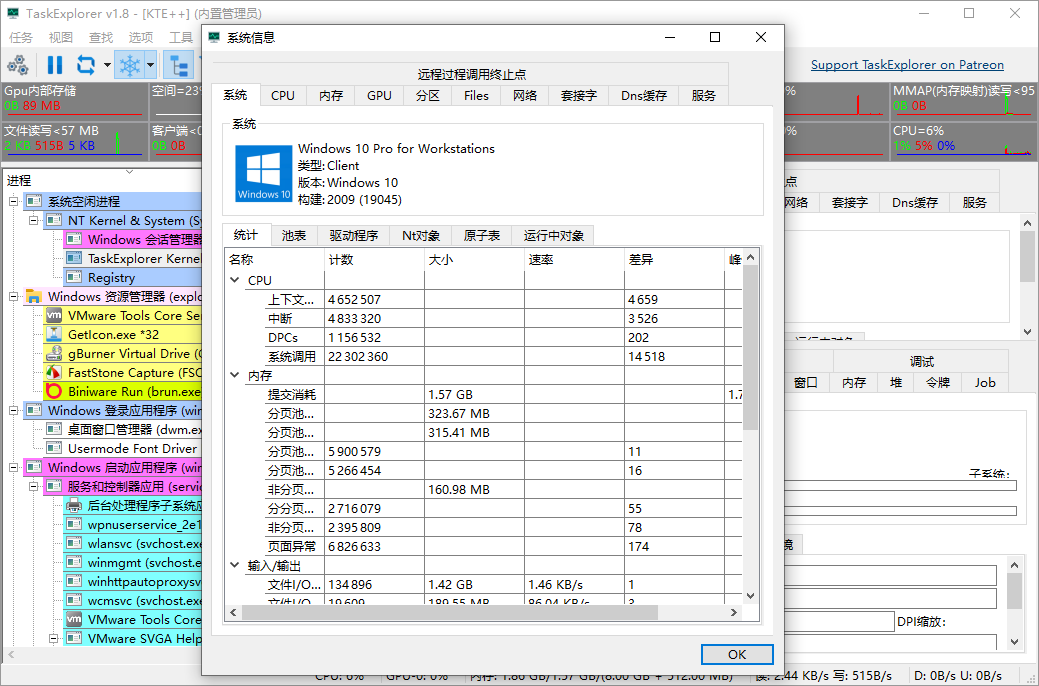Viewport: 1039px width, 686px height.
Task: Click the OK button
Action: (737, 654)
